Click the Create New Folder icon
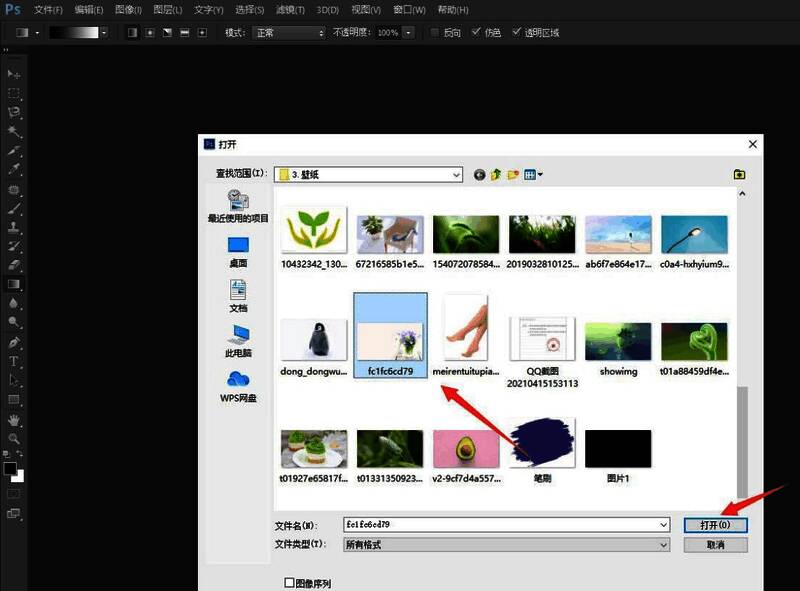Screen dimensions: 800x591 click(511, 174)
